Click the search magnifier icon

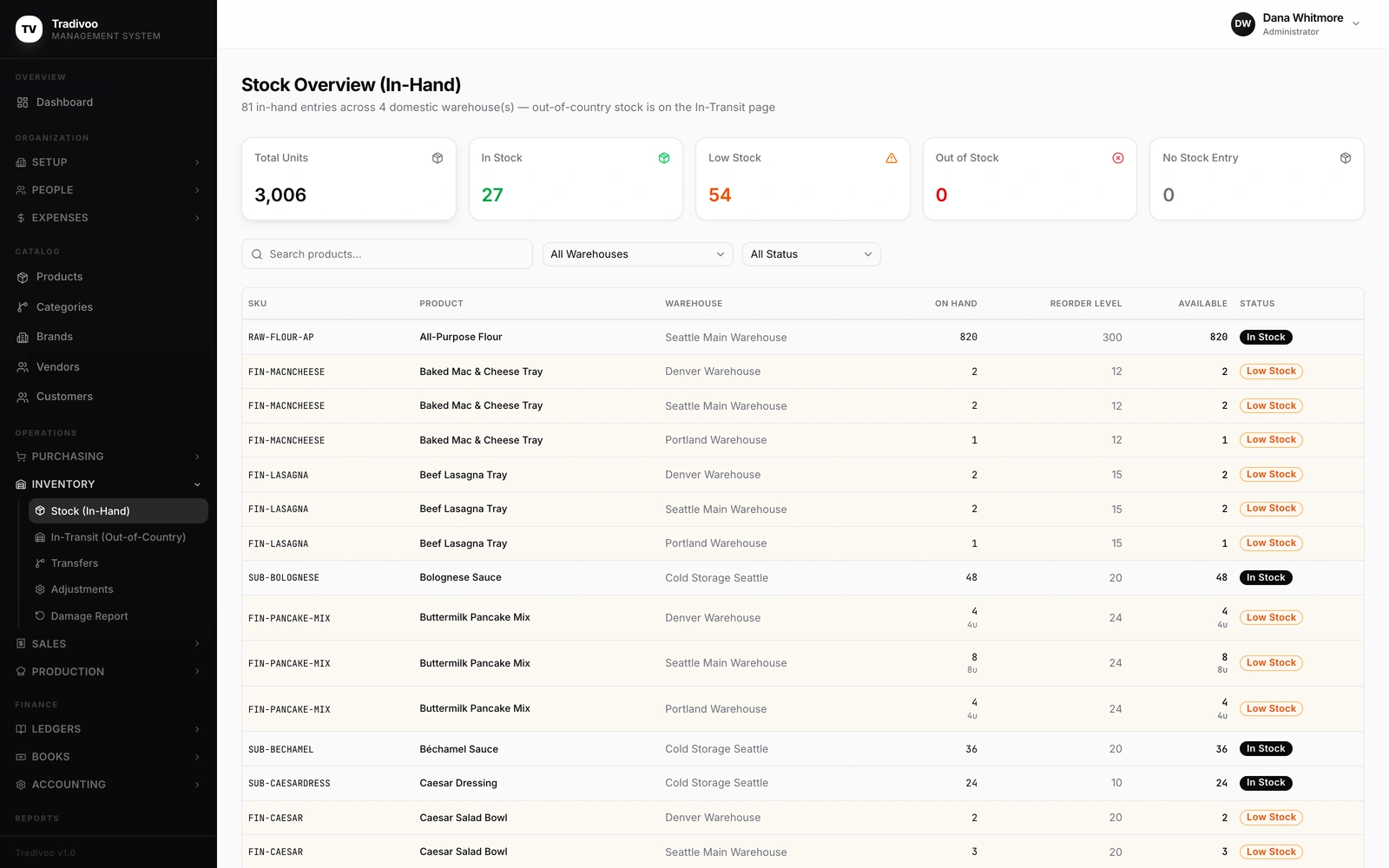[x=257, y=254]
